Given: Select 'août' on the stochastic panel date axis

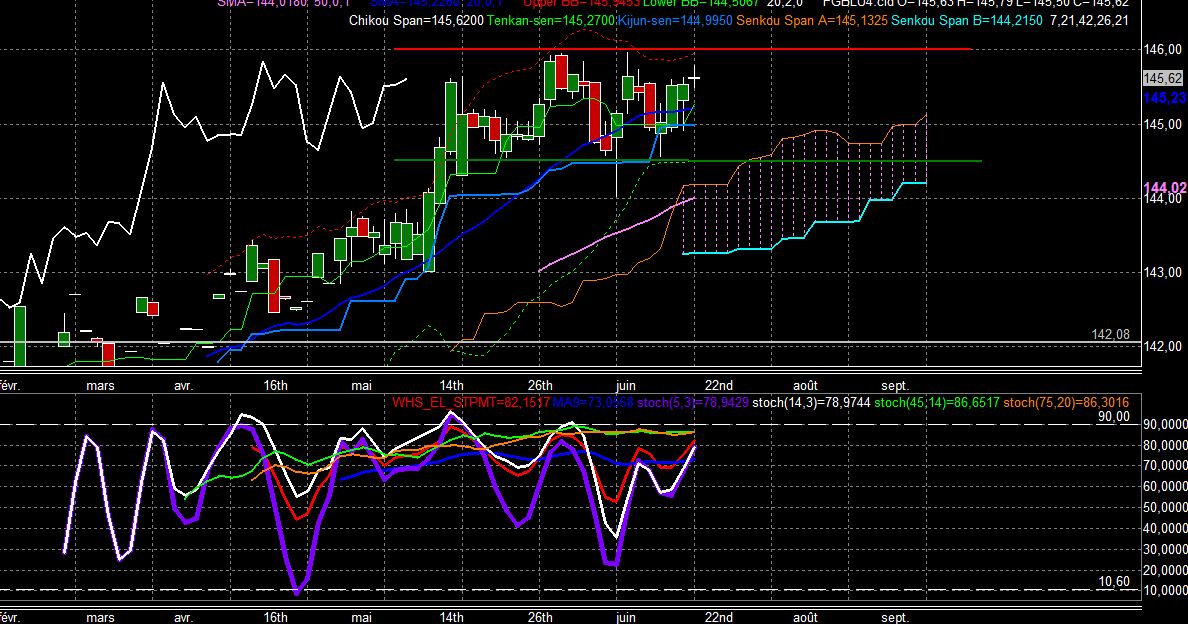Looking at the screenshot, I should pos(805,617).
